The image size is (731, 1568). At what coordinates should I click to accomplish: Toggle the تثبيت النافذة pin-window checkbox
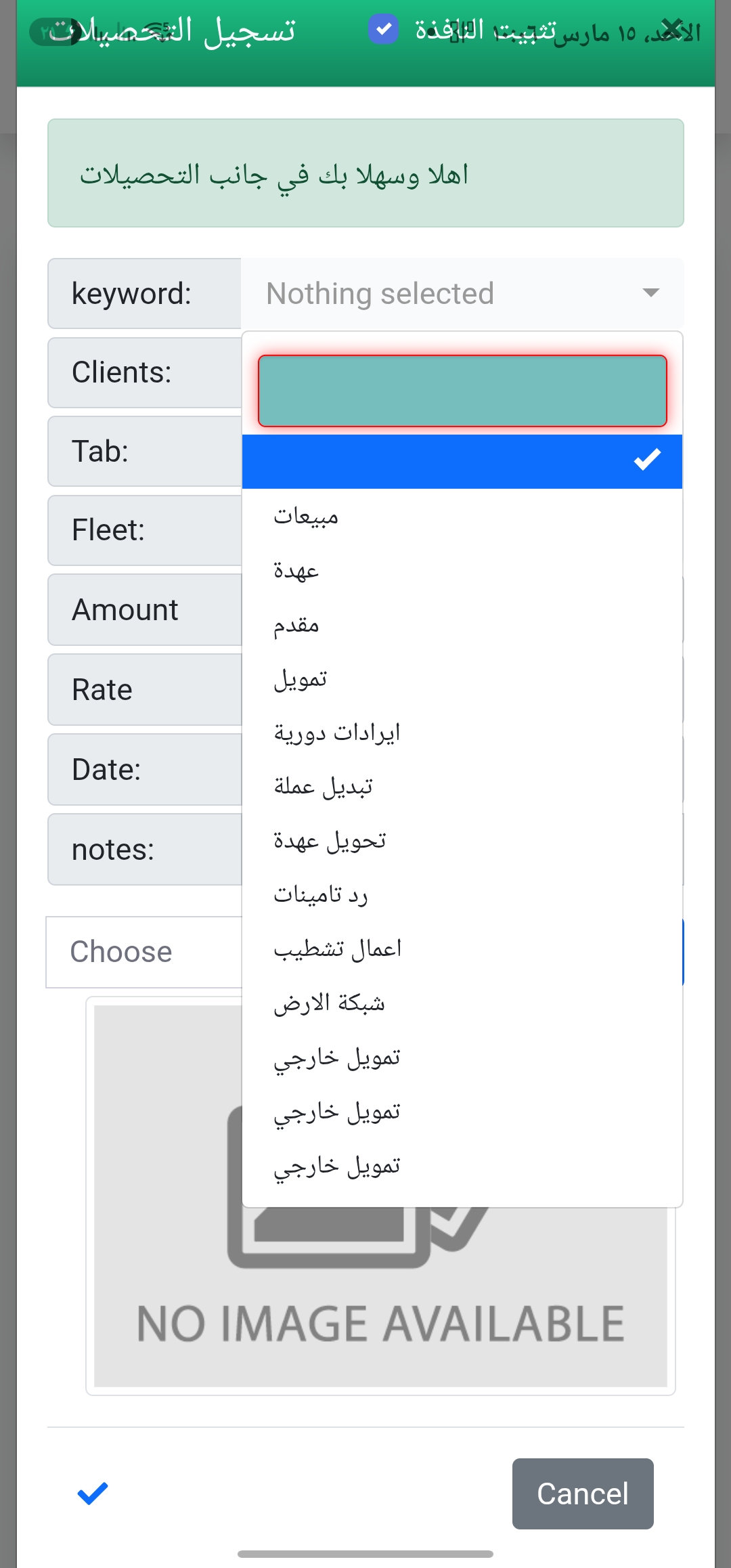(383, 29)
